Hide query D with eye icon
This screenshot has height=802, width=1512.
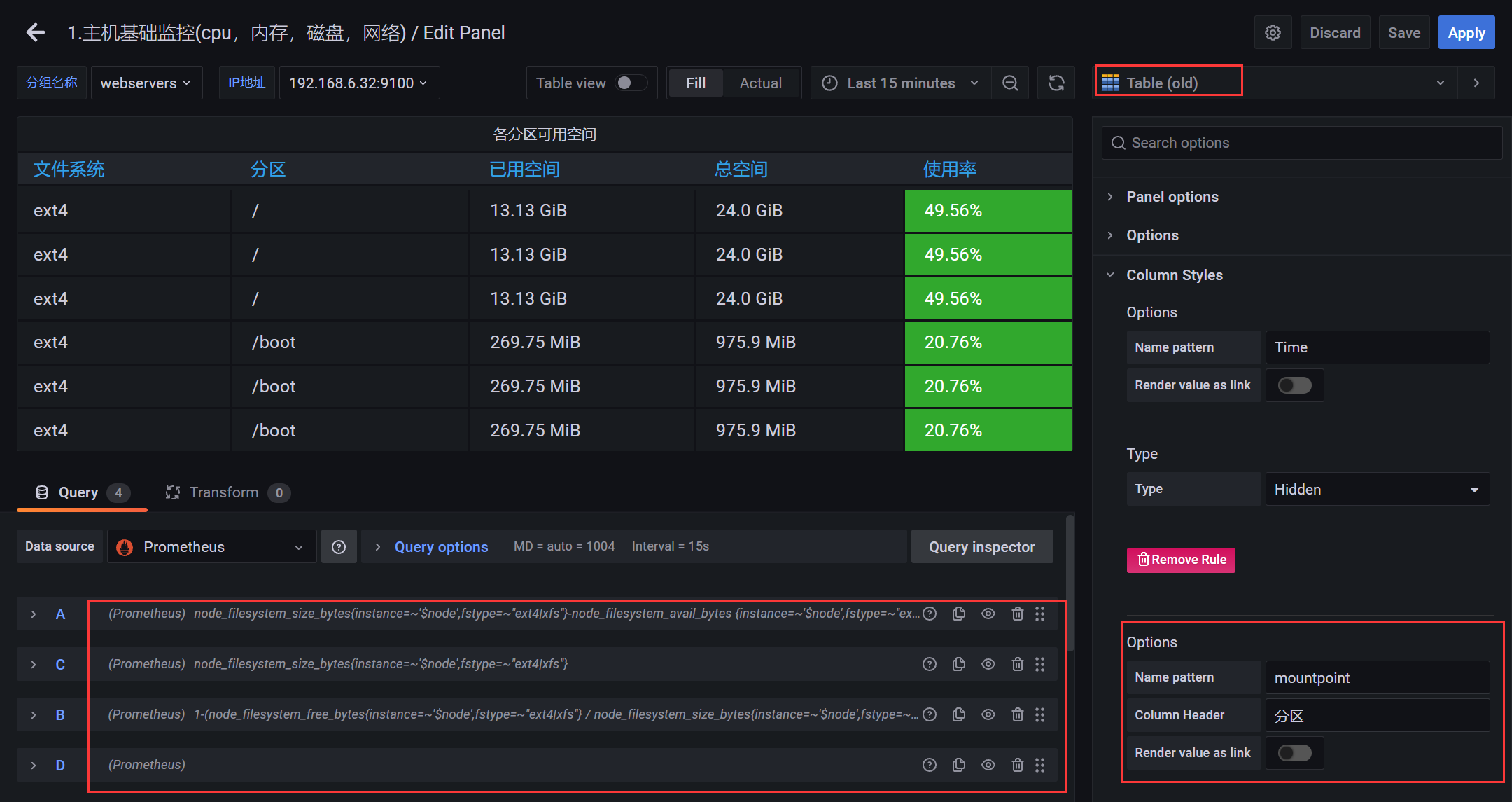click(988, 765)
